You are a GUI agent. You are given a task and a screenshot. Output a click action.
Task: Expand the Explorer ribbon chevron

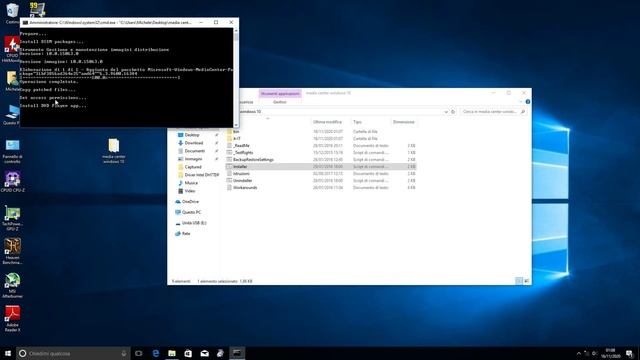[520, 102]
